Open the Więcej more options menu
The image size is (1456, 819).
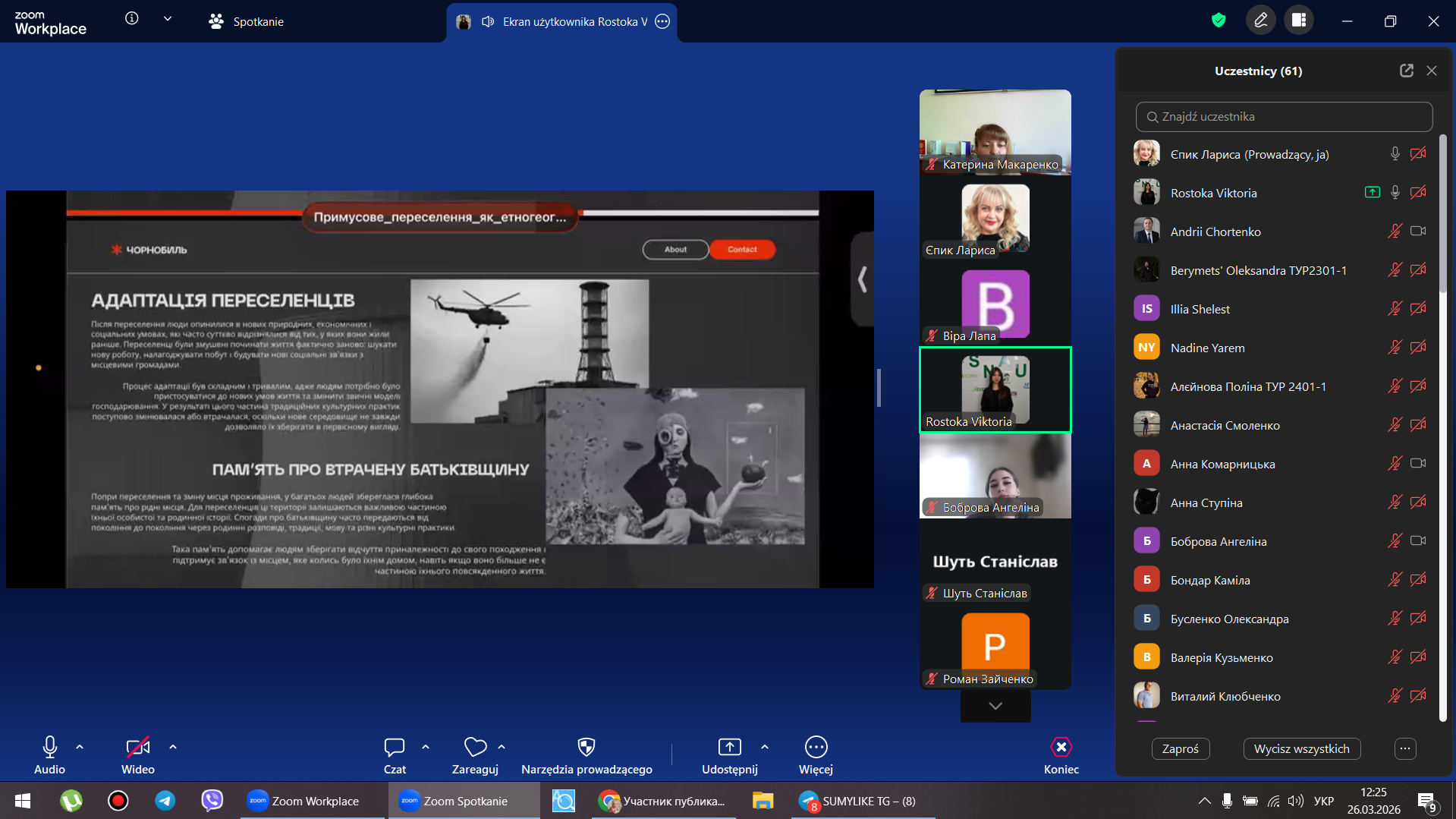click(816, 748)
